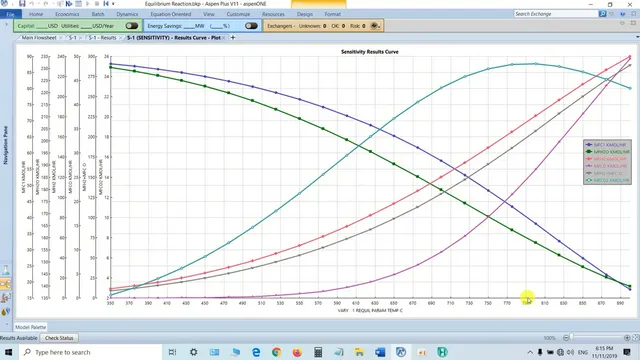This screenshot has height=360, width=640.
Task: Click the Stop run square icon
Action: tap(97, 4)
